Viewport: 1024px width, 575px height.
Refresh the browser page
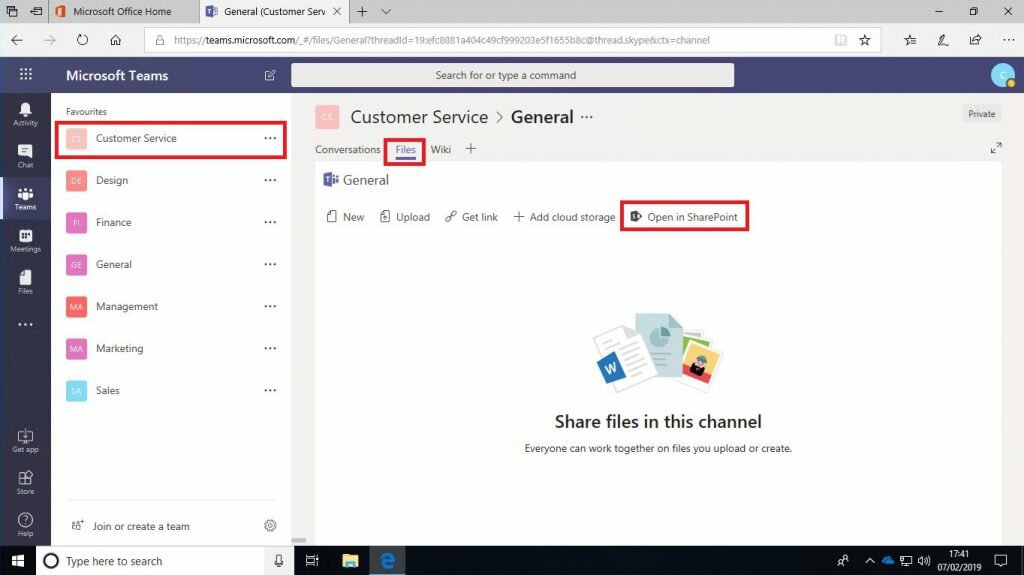point(82,40)
